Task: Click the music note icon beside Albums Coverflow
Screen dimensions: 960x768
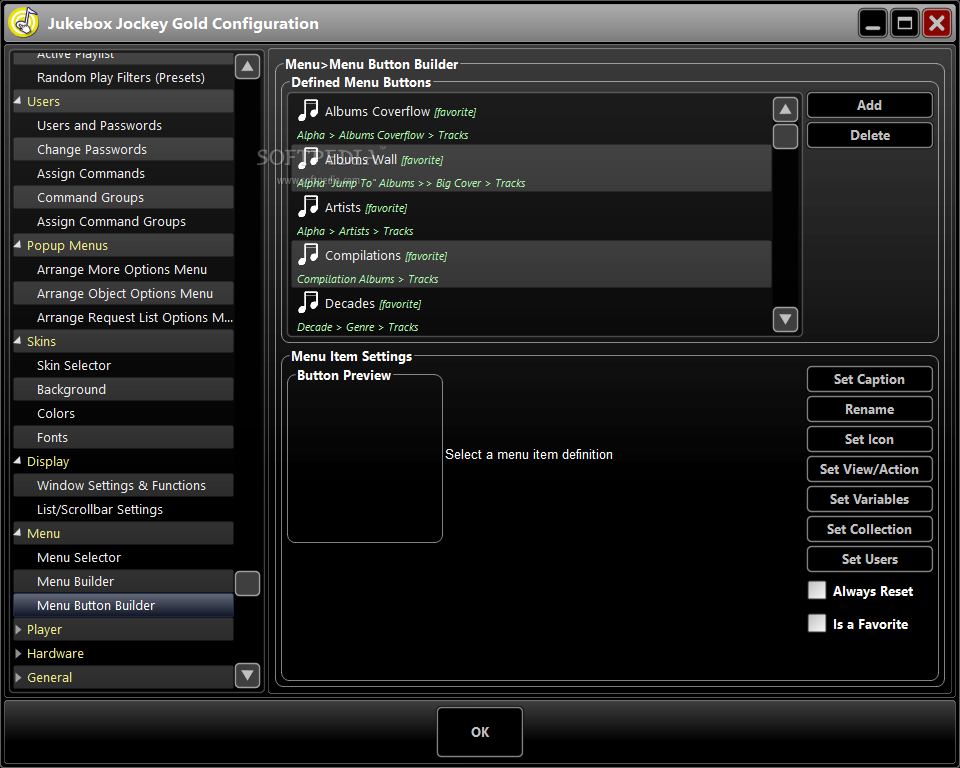Action: 308,110
